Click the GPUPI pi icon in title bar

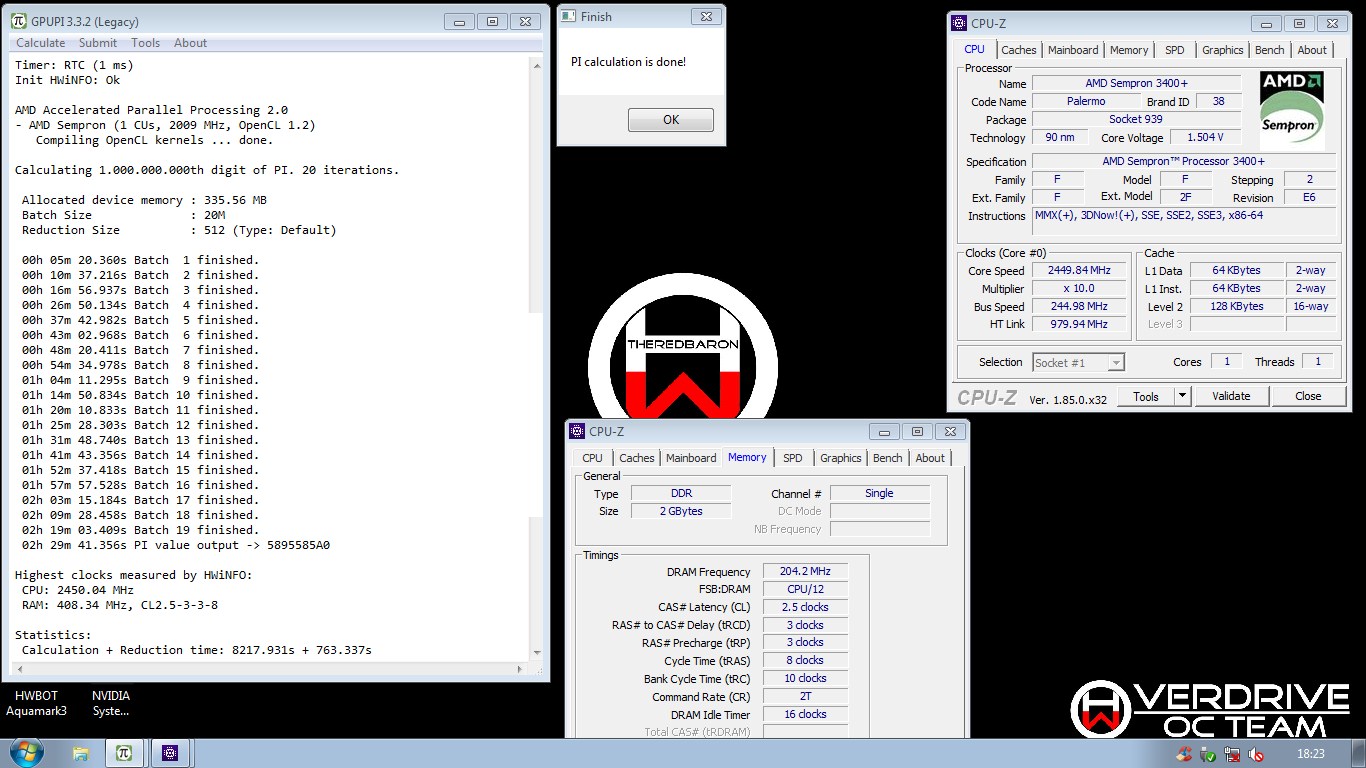point(19,21)
